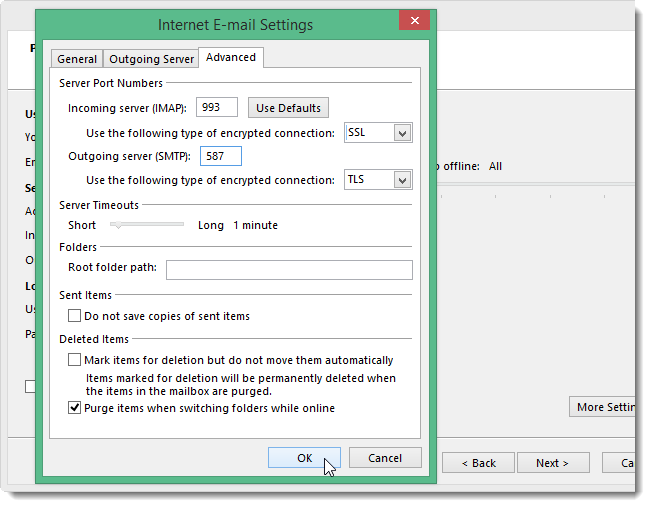Check Mark items for deletion option
Screen dimensions: 650x507
point(75,360)
